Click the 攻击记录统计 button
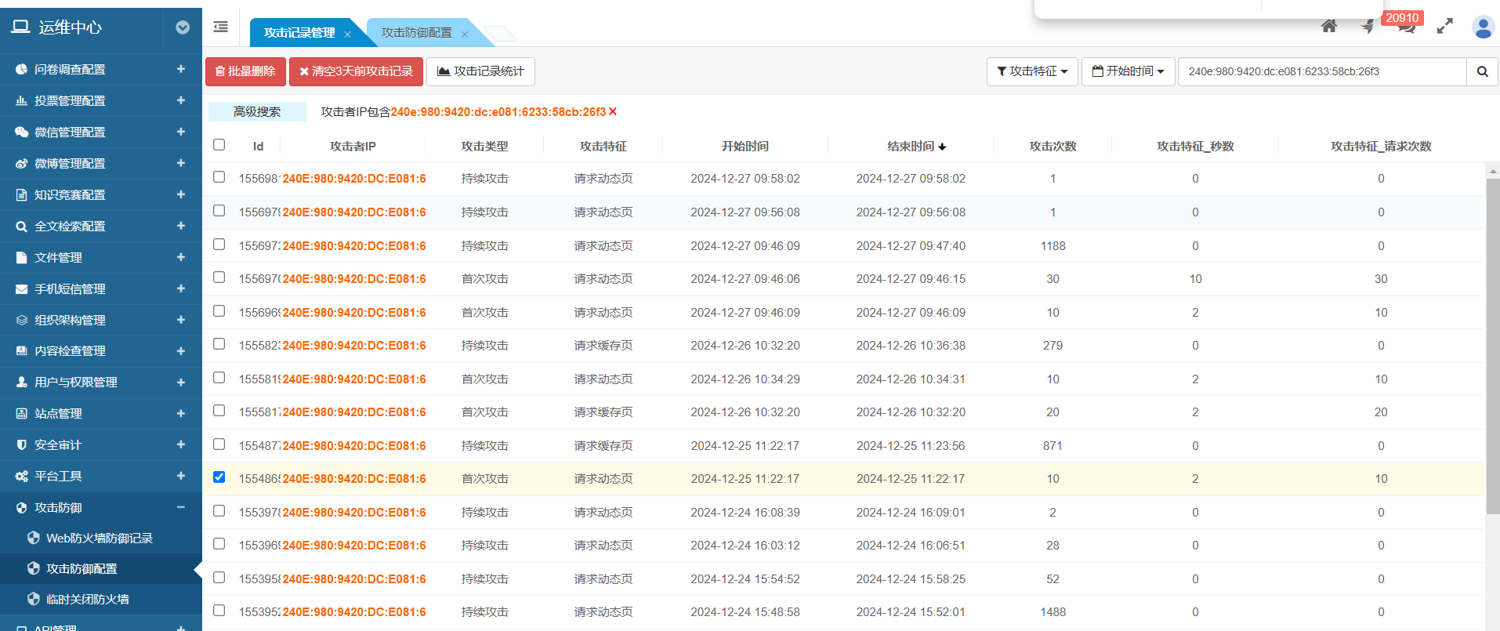Viewport: 1500px width, 631px height. (x=480, y=72)
